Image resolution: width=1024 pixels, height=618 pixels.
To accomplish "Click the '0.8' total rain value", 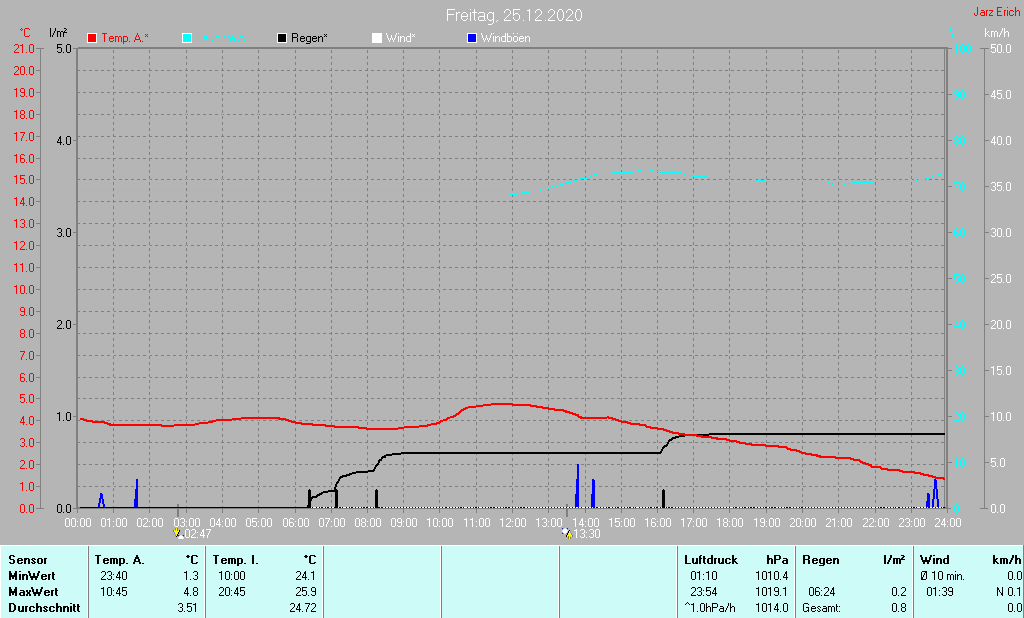I will pos(899,608).
